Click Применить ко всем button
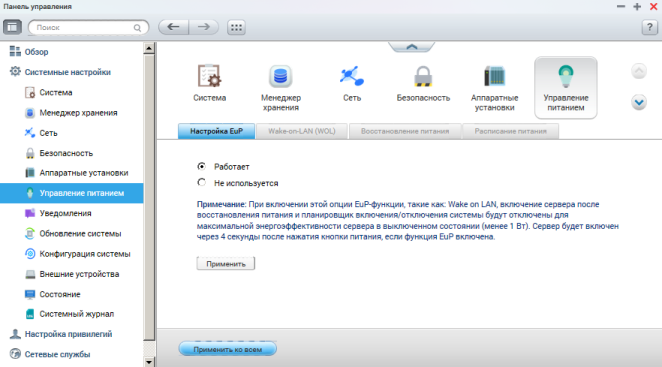This screenshot has height=367, width=662. [x=228, y=349]
